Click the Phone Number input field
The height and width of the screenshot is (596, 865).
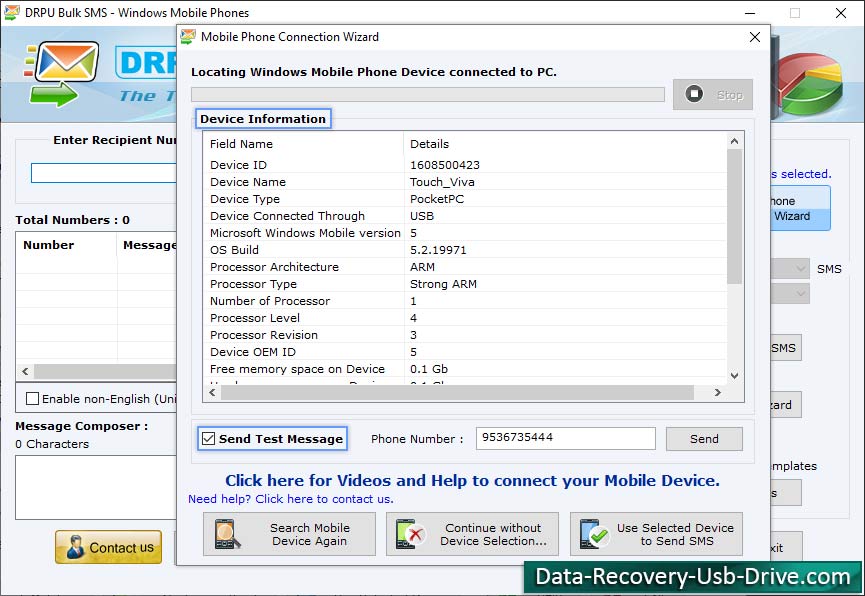click(x=565, y=438)
